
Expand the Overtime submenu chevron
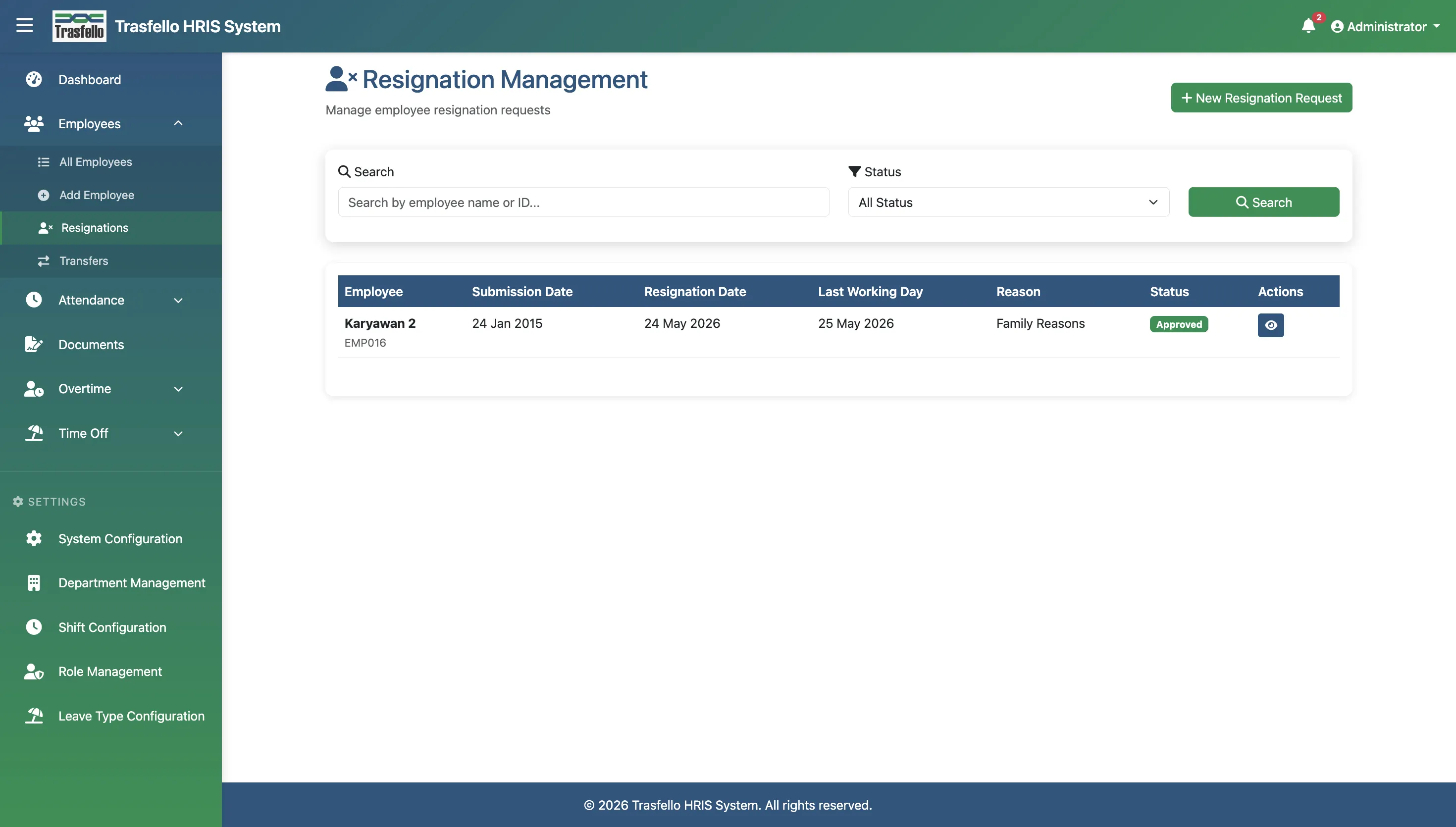pos(178,389)
